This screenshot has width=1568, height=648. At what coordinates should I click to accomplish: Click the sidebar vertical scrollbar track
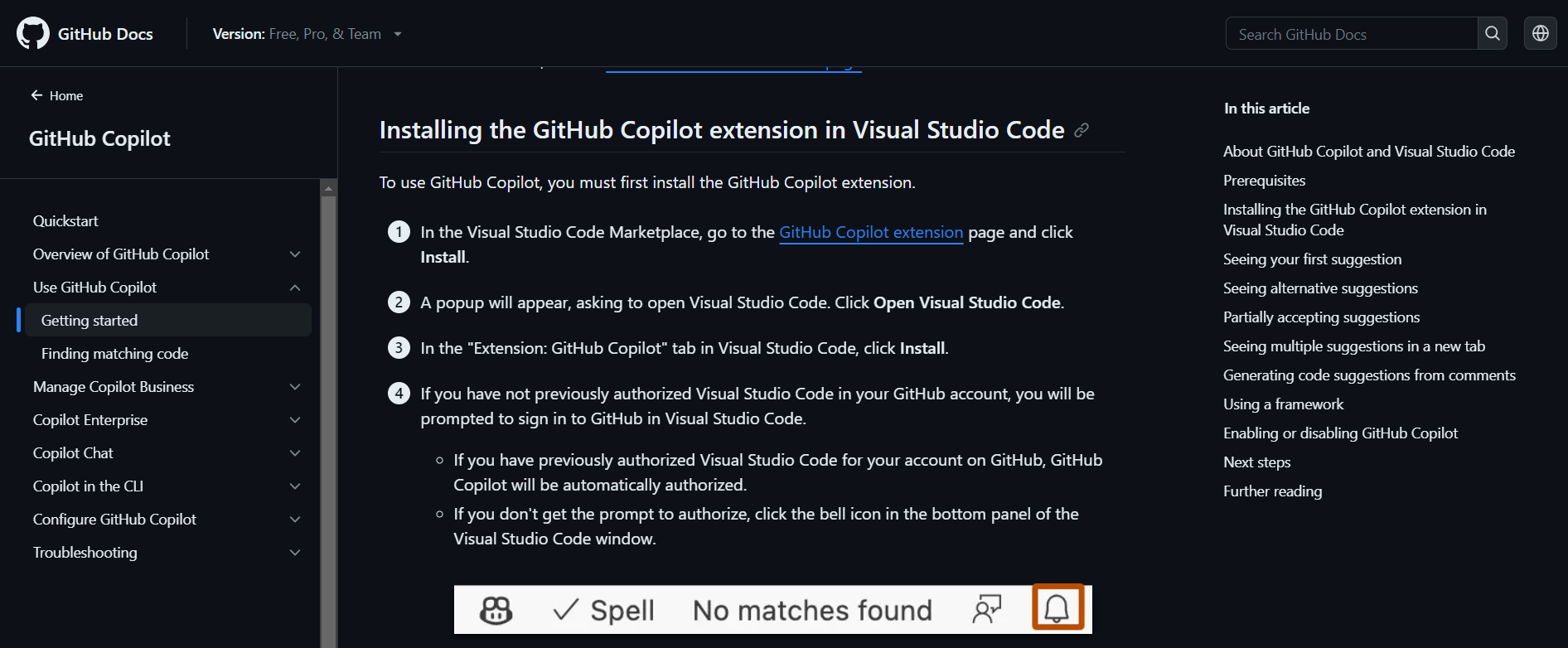(329, 421)
